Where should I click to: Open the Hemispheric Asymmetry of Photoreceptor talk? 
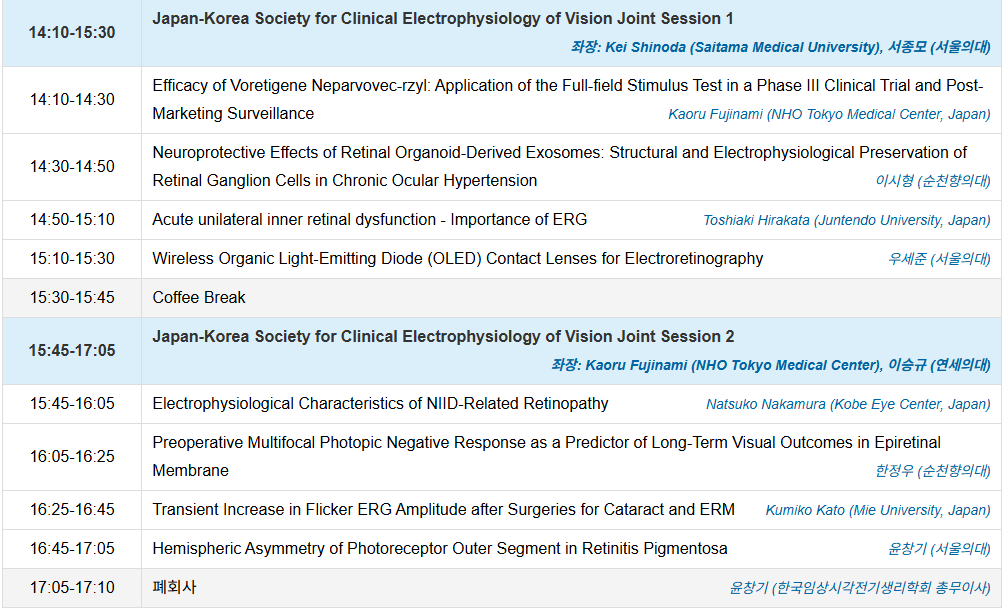[439, 549]
